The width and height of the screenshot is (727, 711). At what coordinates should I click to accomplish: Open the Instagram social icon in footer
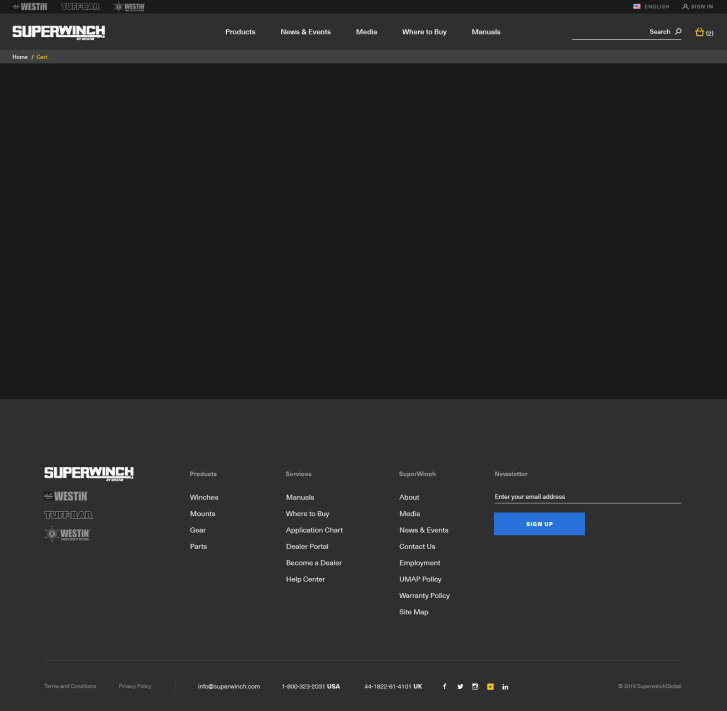pyautogui.click(x=475, y=686)
